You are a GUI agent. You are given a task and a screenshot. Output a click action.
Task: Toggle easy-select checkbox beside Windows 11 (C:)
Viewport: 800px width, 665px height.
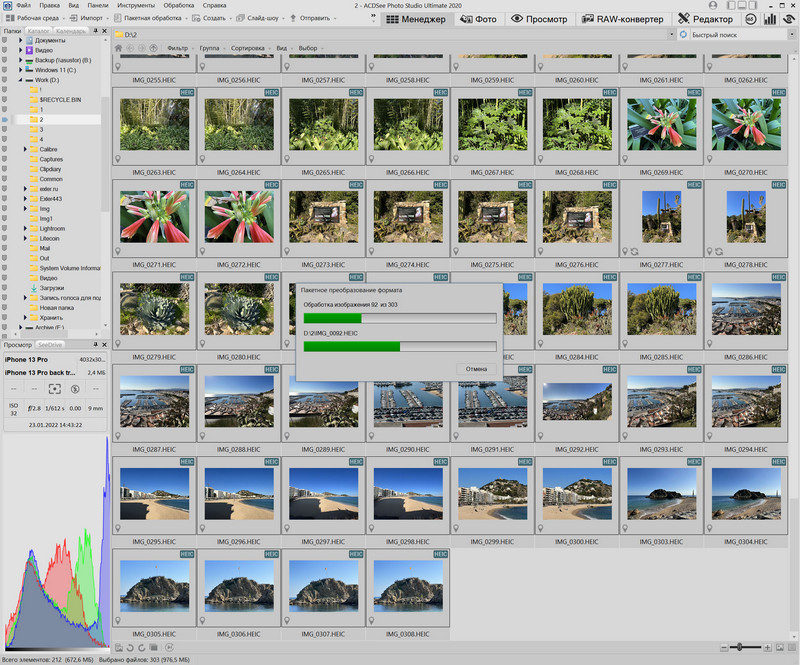(x=5, y=70)
